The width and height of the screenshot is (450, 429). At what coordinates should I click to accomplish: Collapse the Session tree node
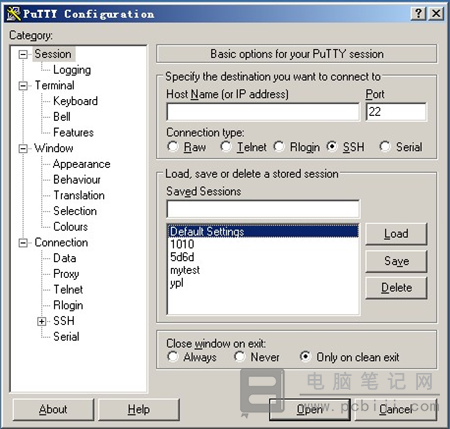[x=23, y=54]
